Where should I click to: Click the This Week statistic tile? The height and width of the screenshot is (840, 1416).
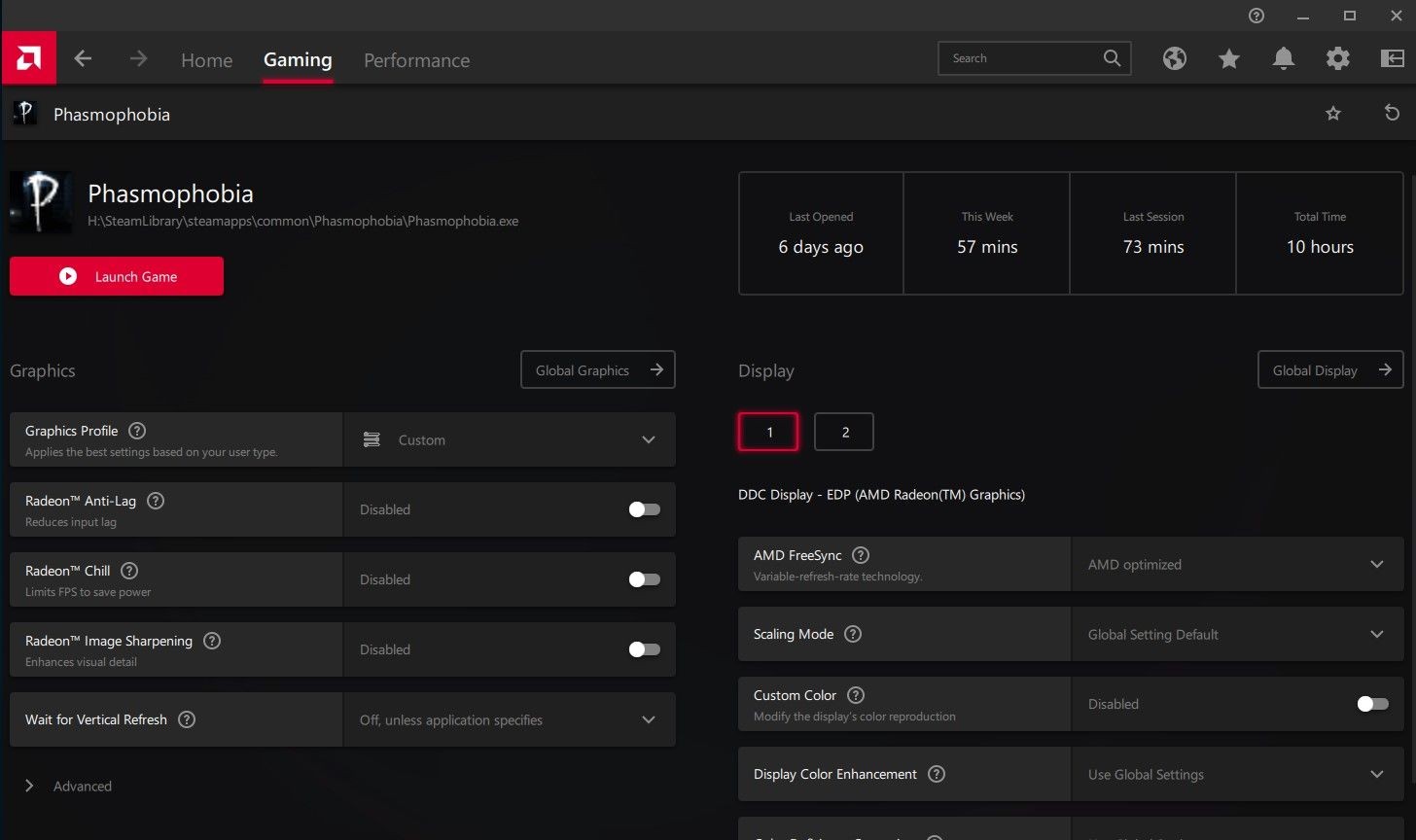(987, 233)
